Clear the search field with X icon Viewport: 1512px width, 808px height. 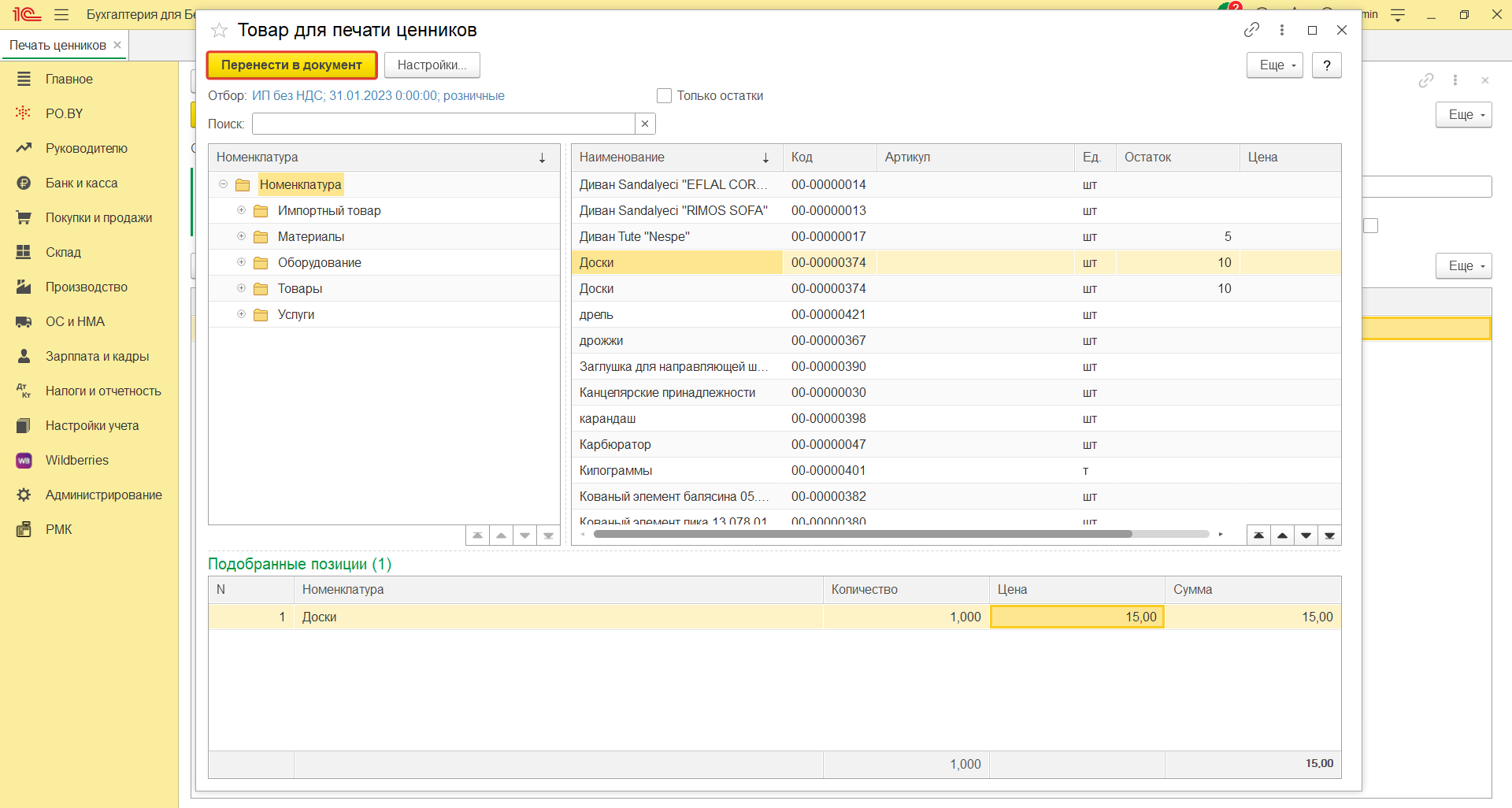(x=645, y=124)
